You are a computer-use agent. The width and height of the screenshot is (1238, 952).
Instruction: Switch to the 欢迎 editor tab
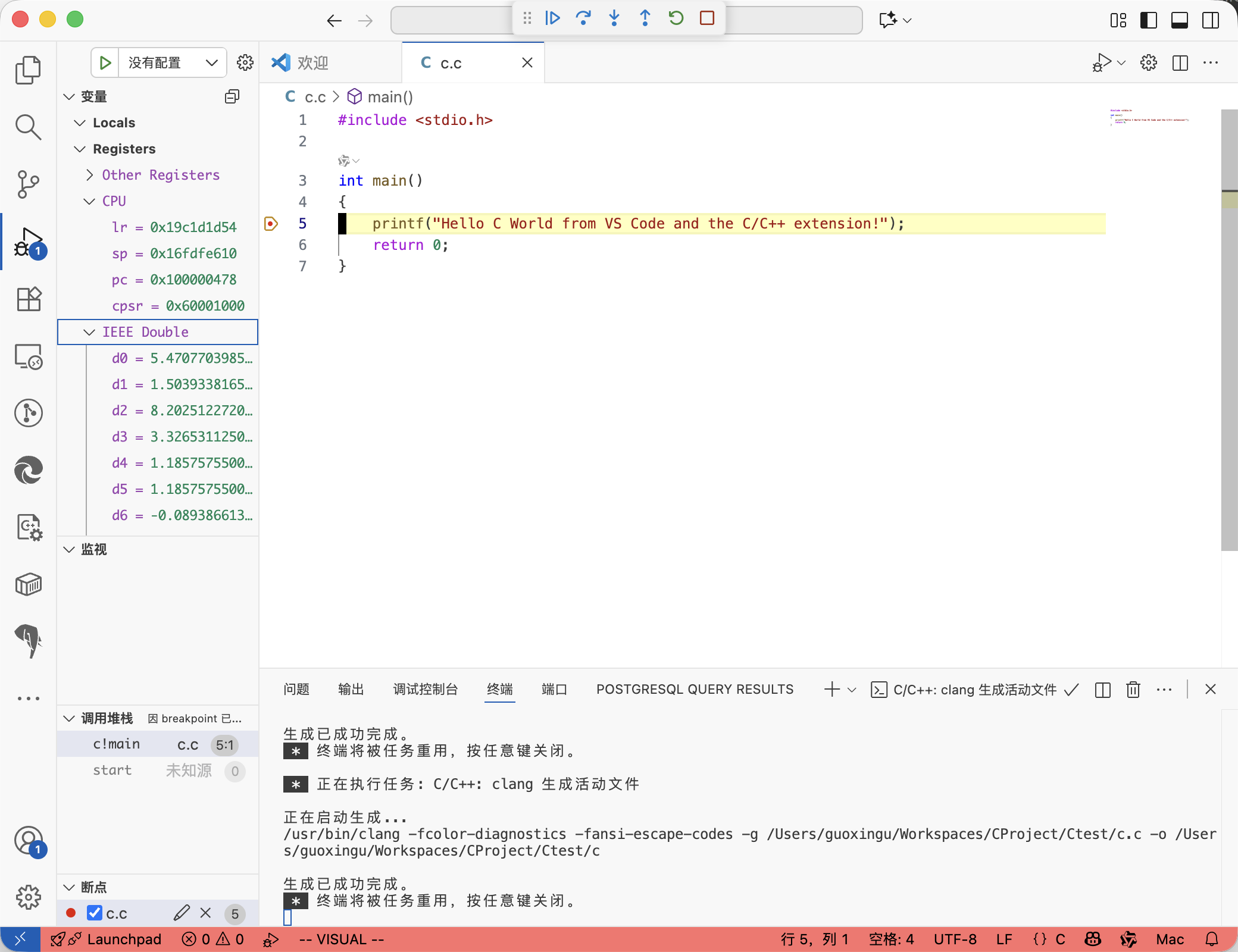point(313,63)
